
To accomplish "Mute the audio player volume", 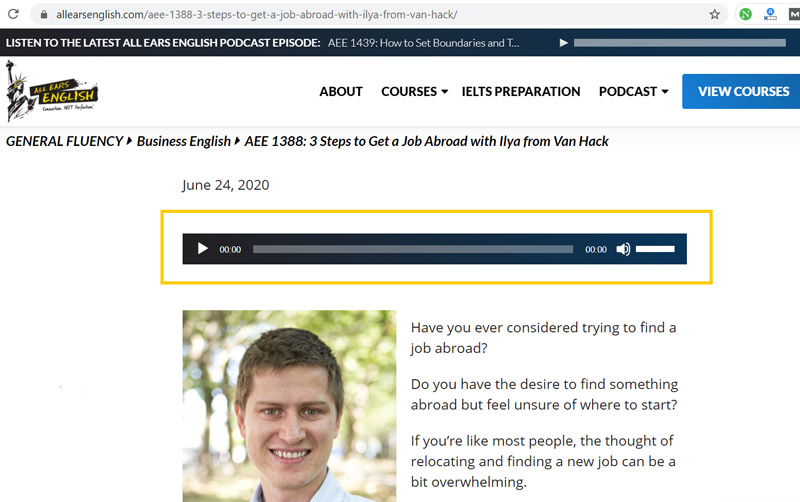I will pos(623,249).
